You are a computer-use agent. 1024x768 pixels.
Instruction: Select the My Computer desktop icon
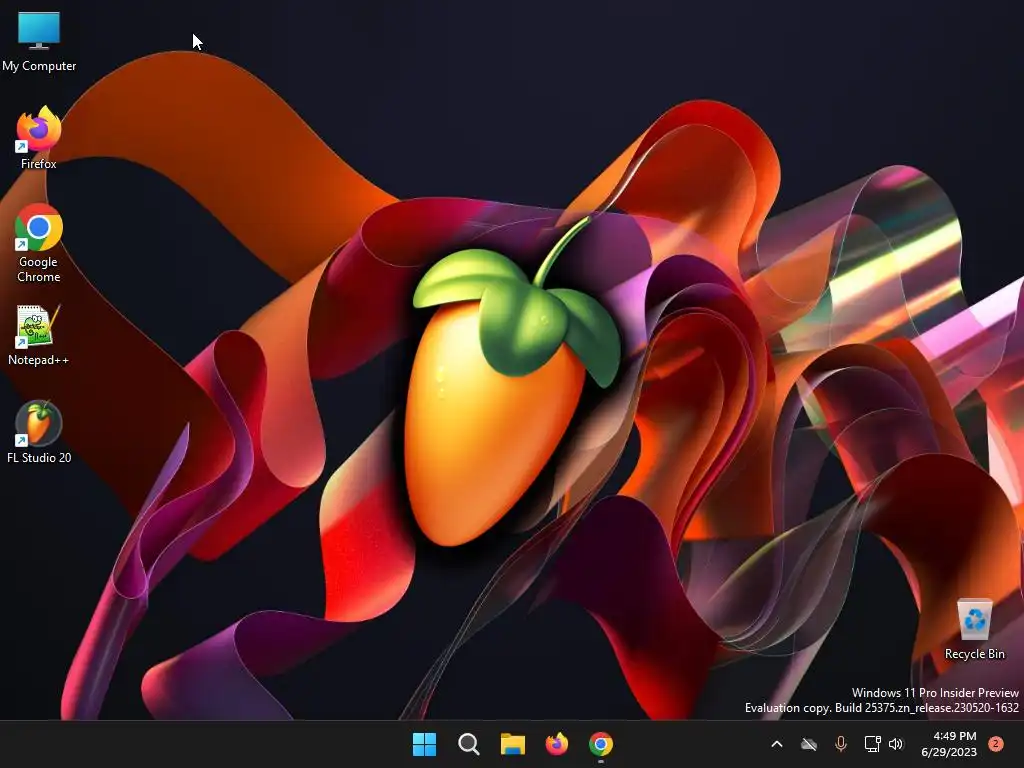[x=39, y=41]
